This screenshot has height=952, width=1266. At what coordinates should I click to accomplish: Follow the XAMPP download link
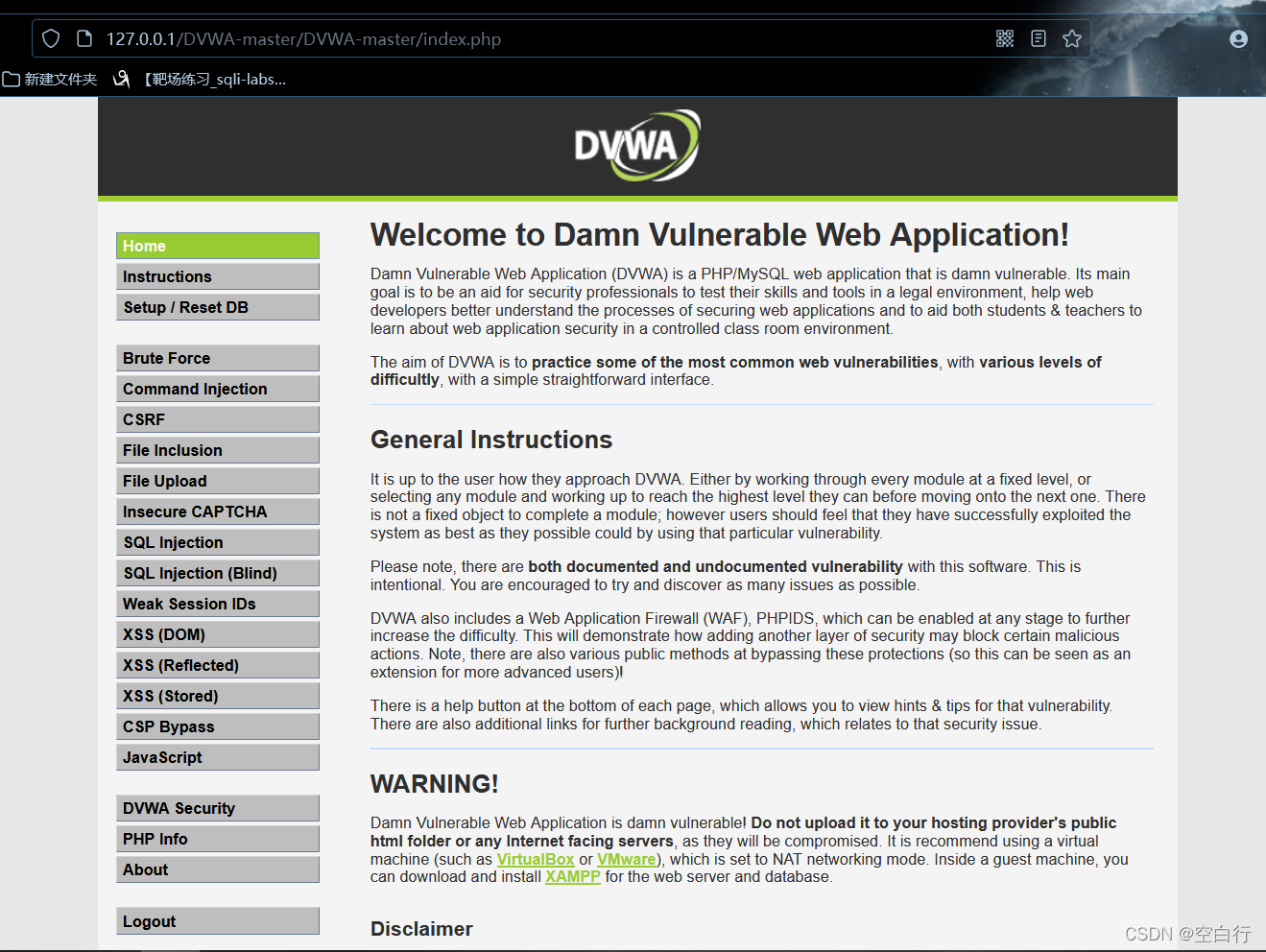(573, 877)
